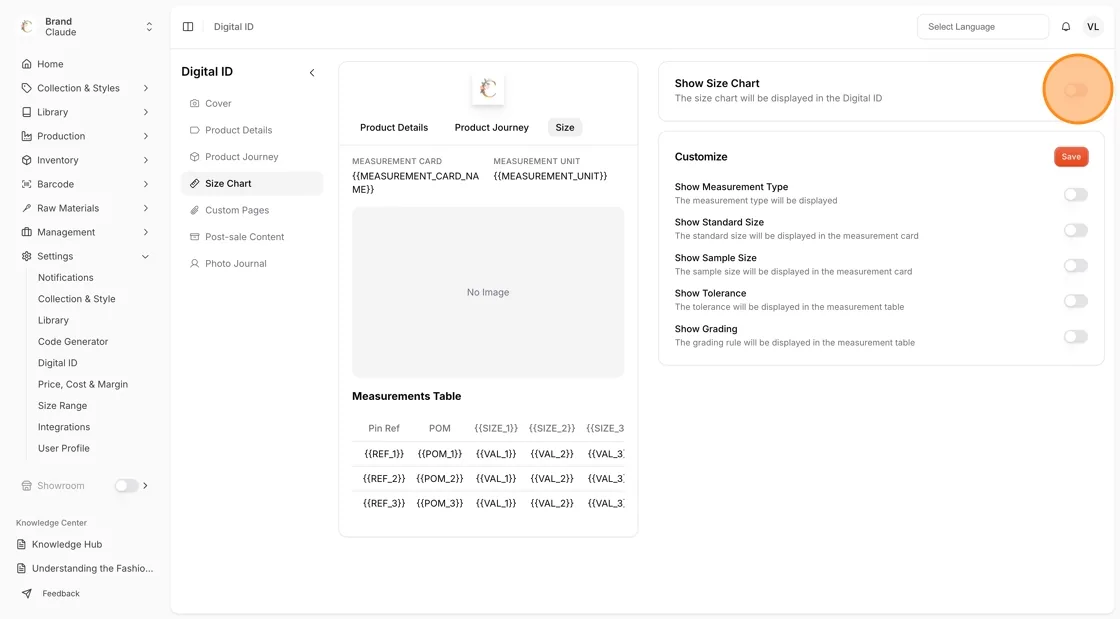Click the Knowledge Hub document icon

(x=21, y=544)
